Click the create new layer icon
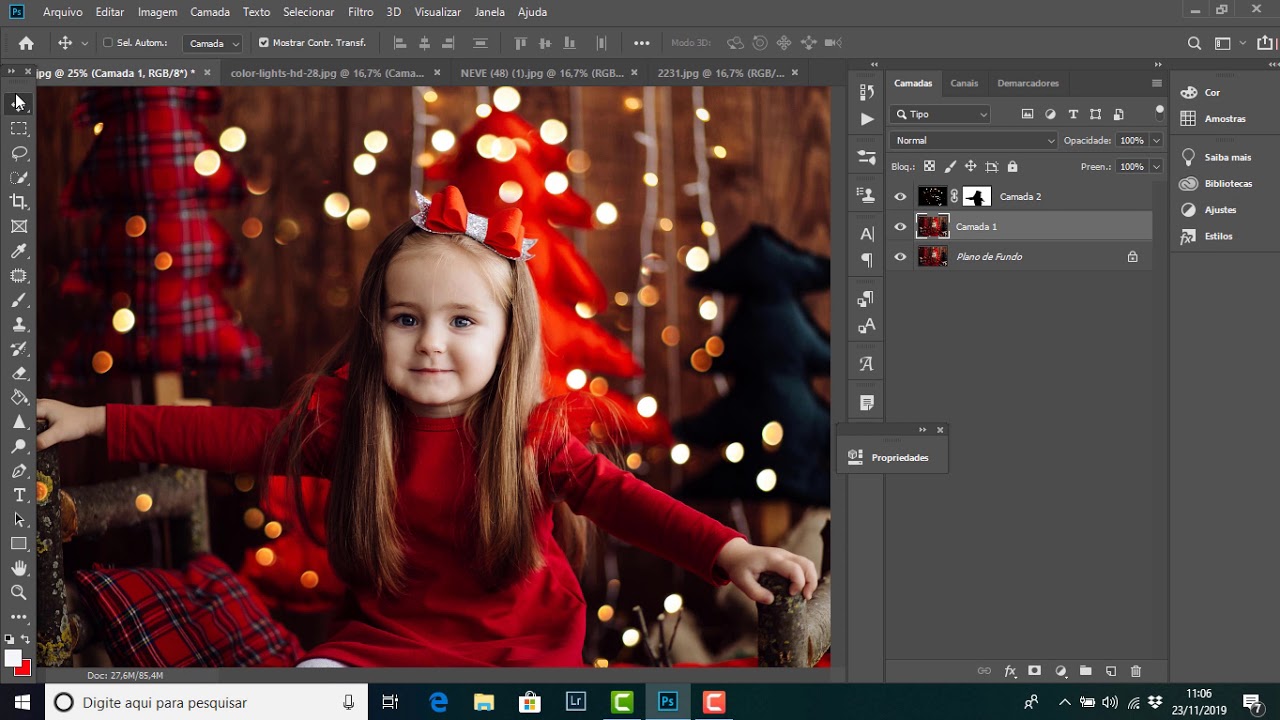 1110,671
